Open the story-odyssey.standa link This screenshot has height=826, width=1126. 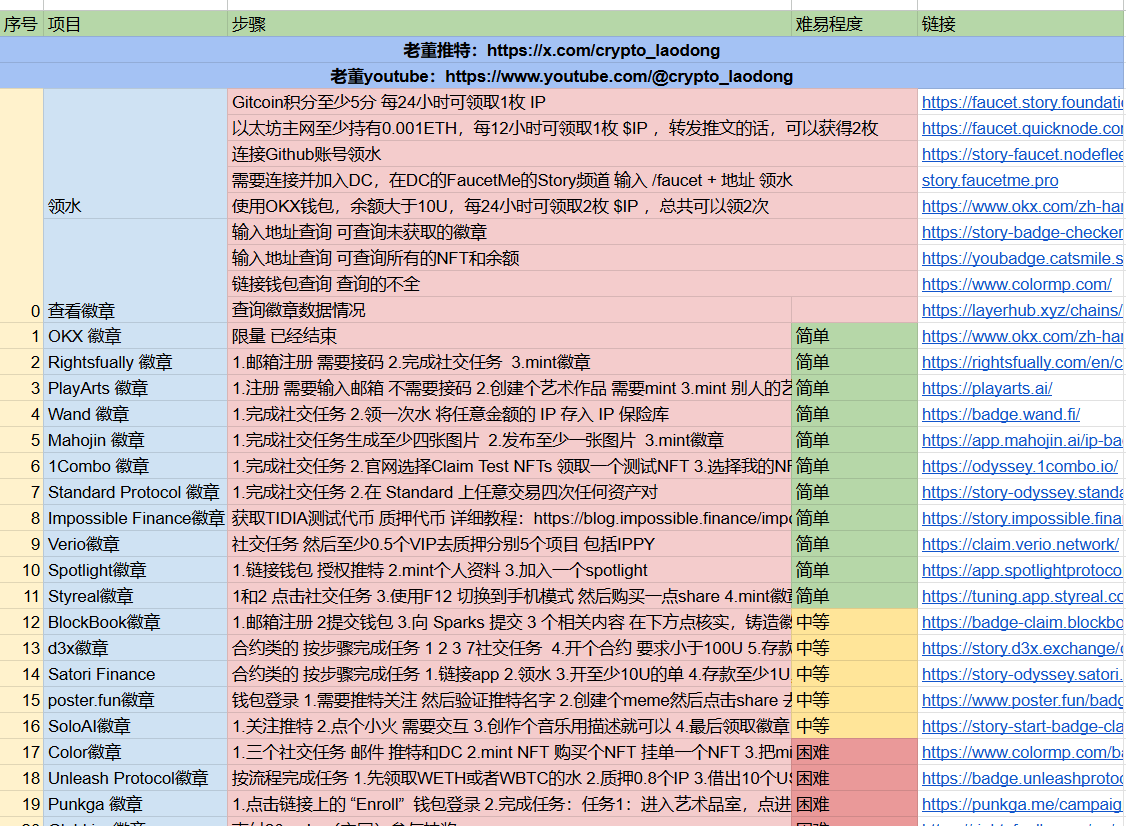point(1022,493)
